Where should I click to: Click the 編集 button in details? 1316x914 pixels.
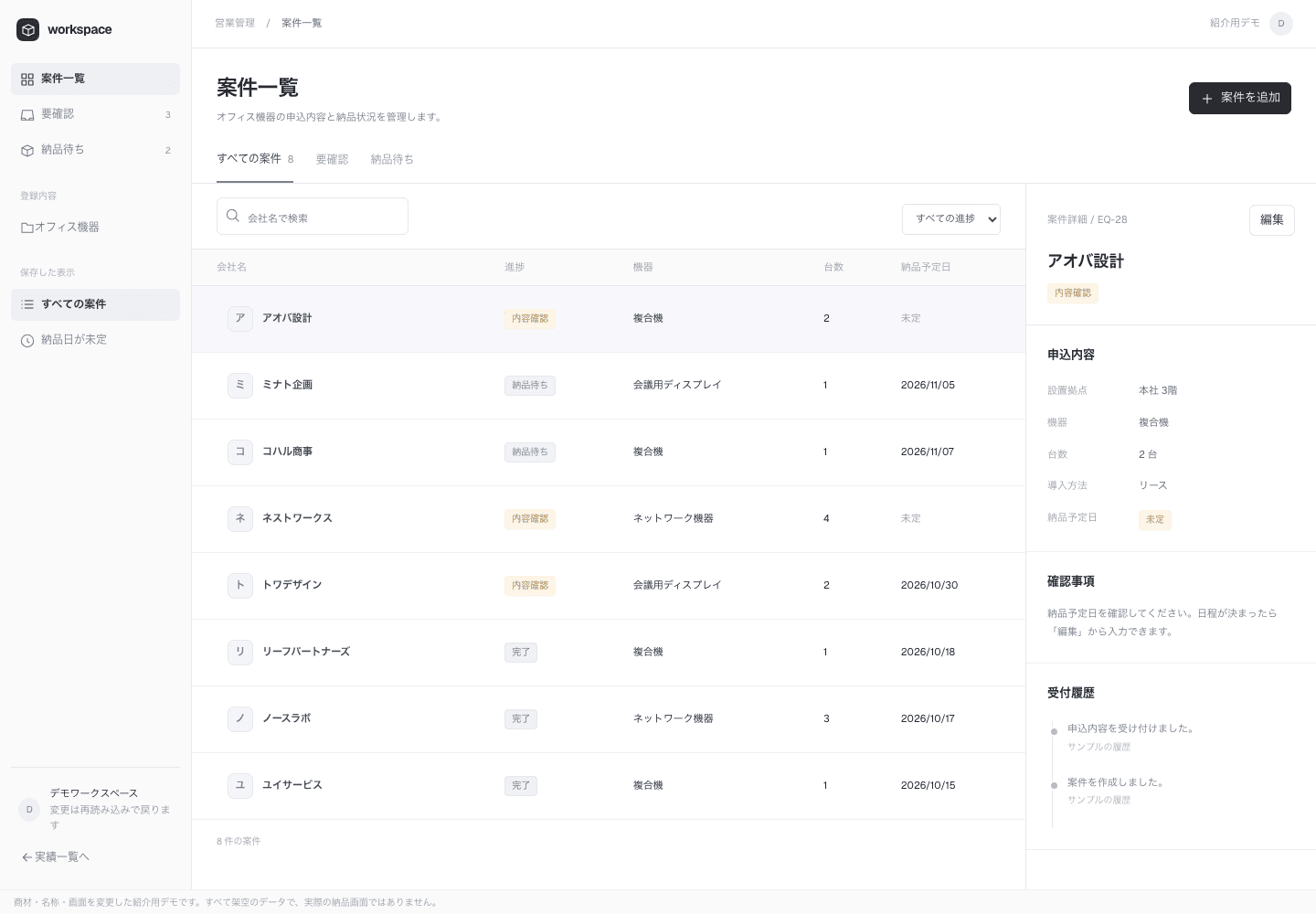tap(1272, 220)
